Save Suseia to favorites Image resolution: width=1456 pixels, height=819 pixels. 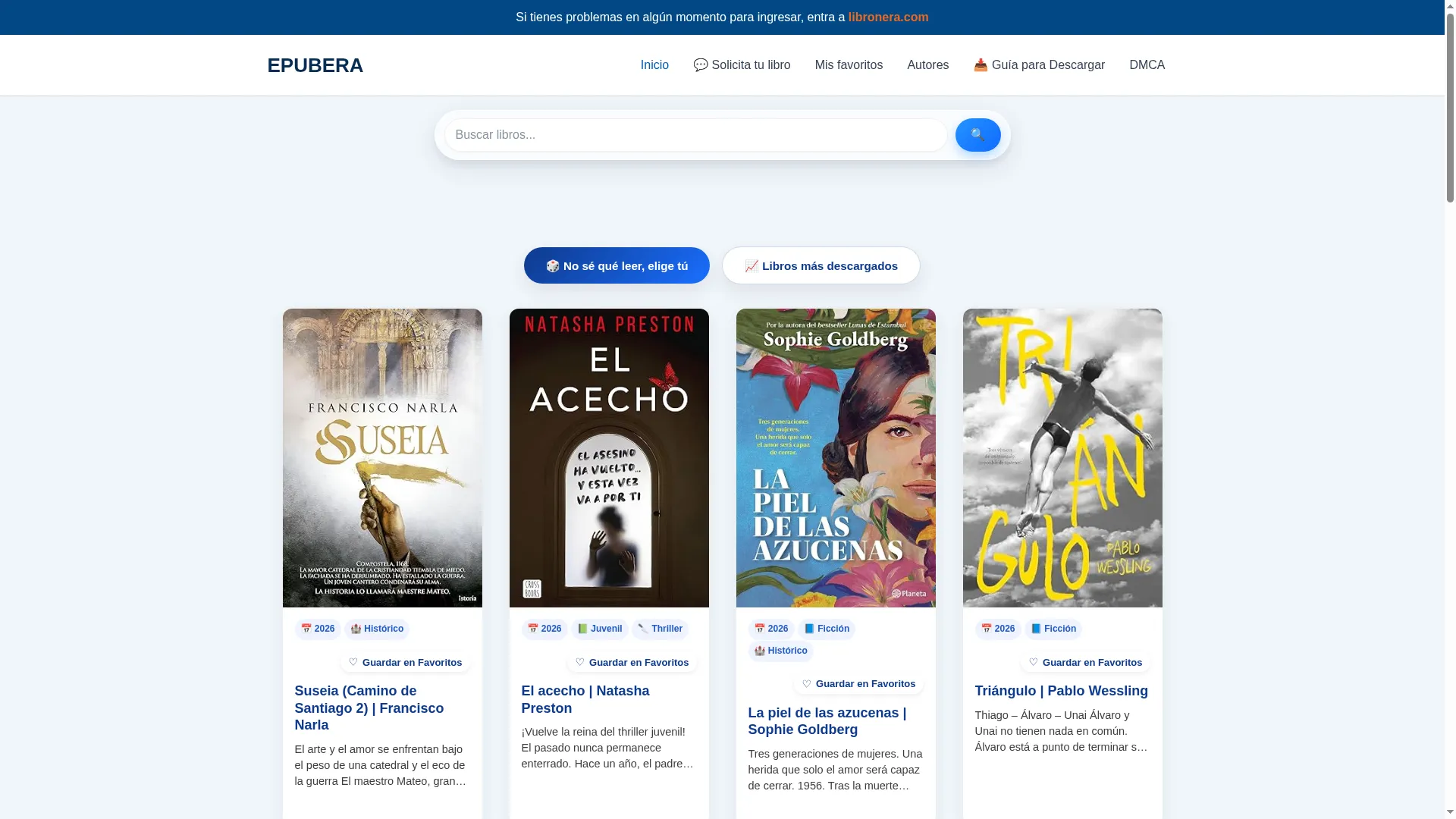pos(405,663)
